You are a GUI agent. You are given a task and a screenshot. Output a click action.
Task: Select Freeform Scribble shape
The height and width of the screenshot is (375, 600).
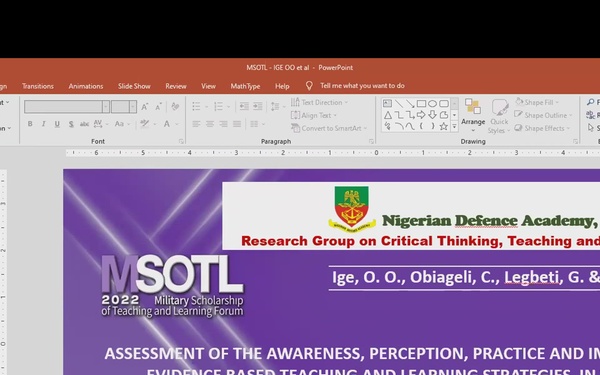(388, 126)
